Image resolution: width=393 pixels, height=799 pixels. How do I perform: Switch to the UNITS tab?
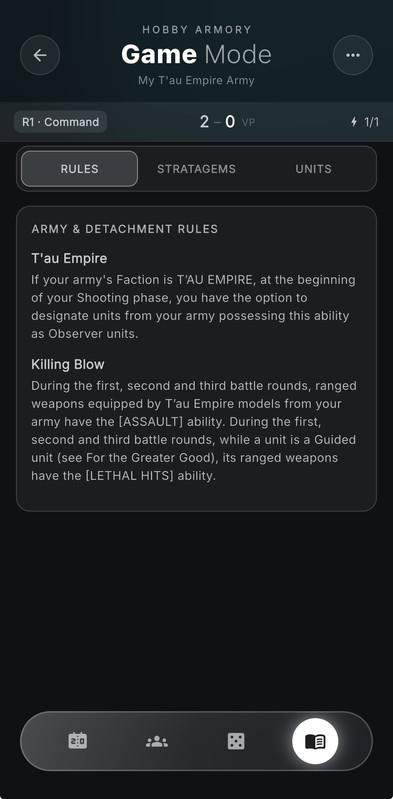tap(313, 169)
